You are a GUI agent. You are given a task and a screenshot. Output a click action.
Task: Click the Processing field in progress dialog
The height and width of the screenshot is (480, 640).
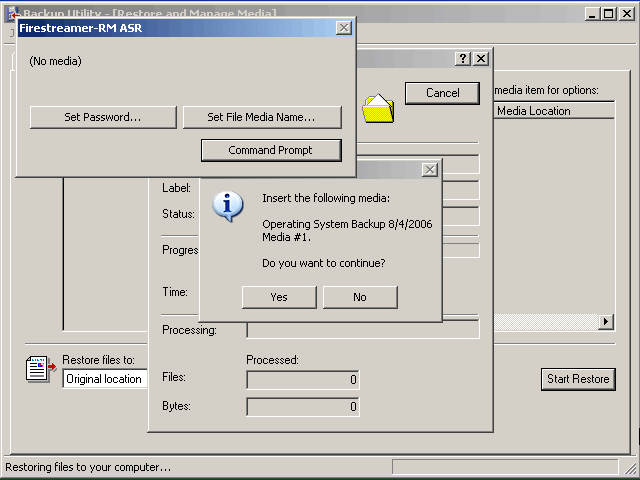[363, 329]
